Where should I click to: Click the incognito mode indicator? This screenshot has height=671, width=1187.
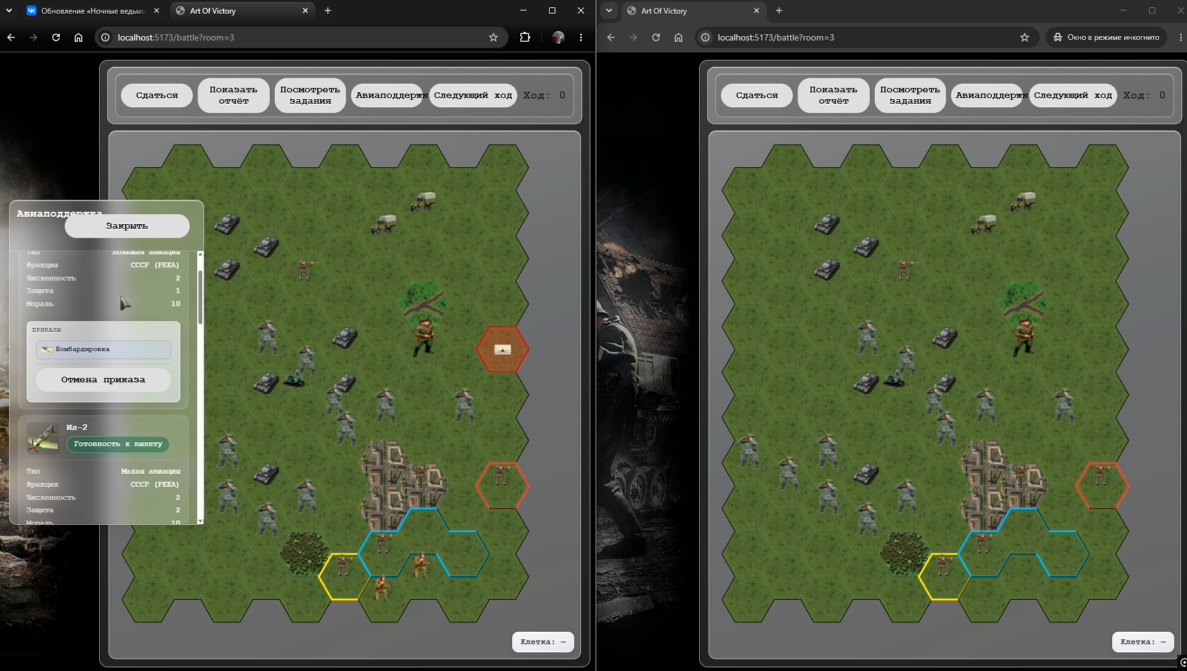(1106, 37)
